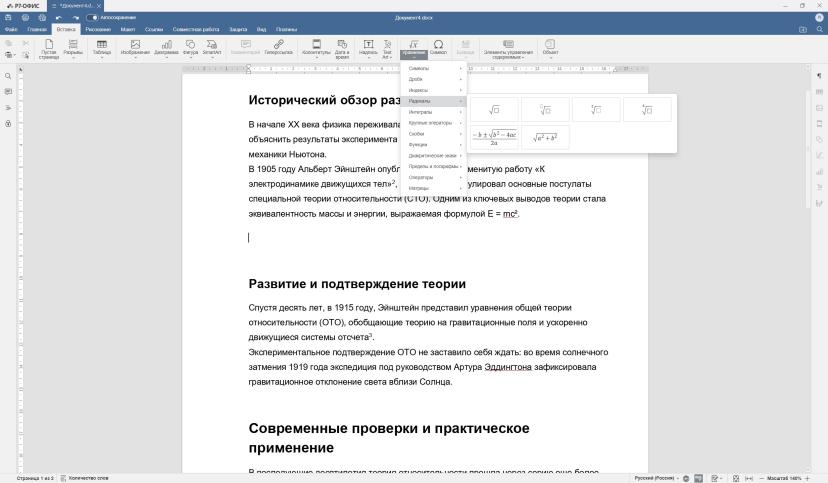Image resolution: width=828 pixels, height=483 pixels.
Task: Open the Колонтитулы header and footer tool
Action: [x=316, y=49]
